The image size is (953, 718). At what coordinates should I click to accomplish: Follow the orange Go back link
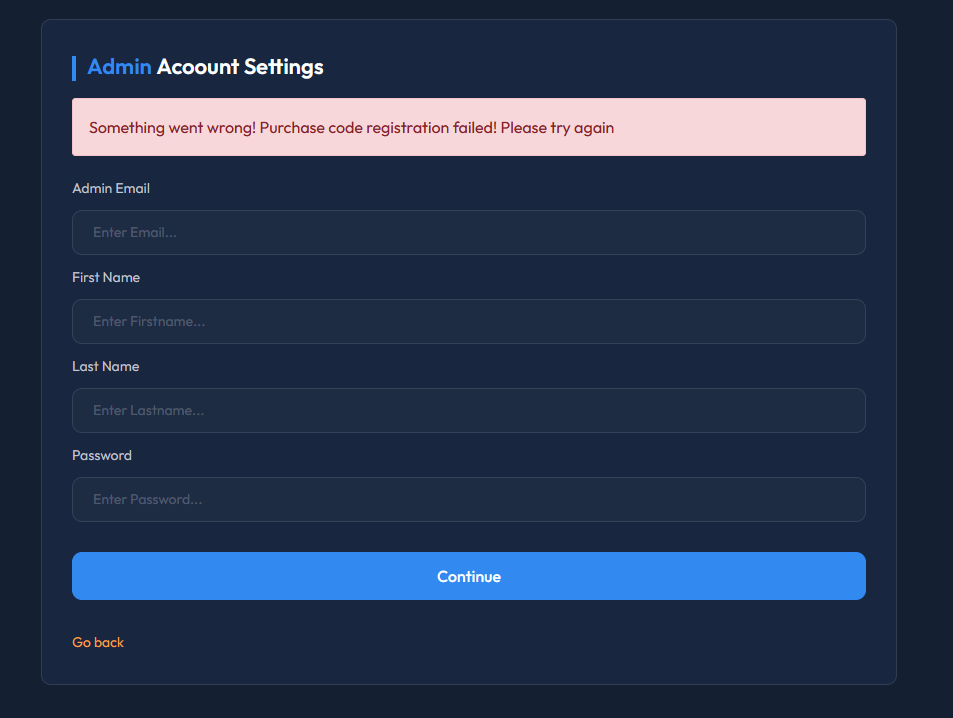coord(98,642)
